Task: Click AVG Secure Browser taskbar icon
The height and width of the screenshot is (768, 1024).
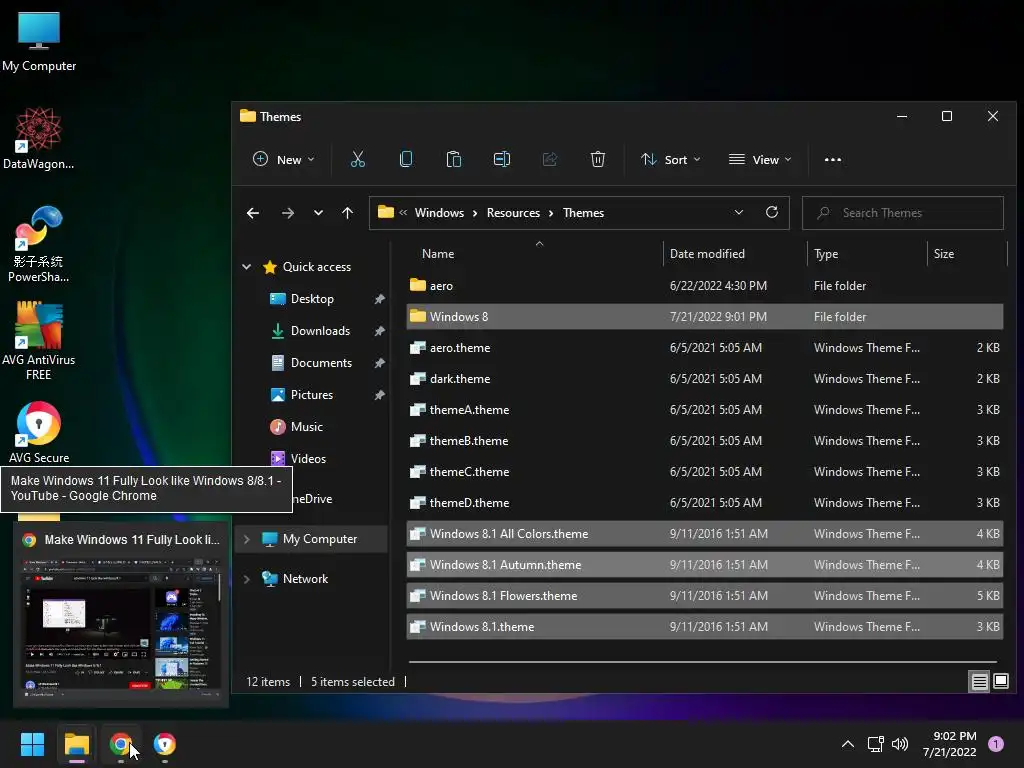Action: (x=165, y=744)
